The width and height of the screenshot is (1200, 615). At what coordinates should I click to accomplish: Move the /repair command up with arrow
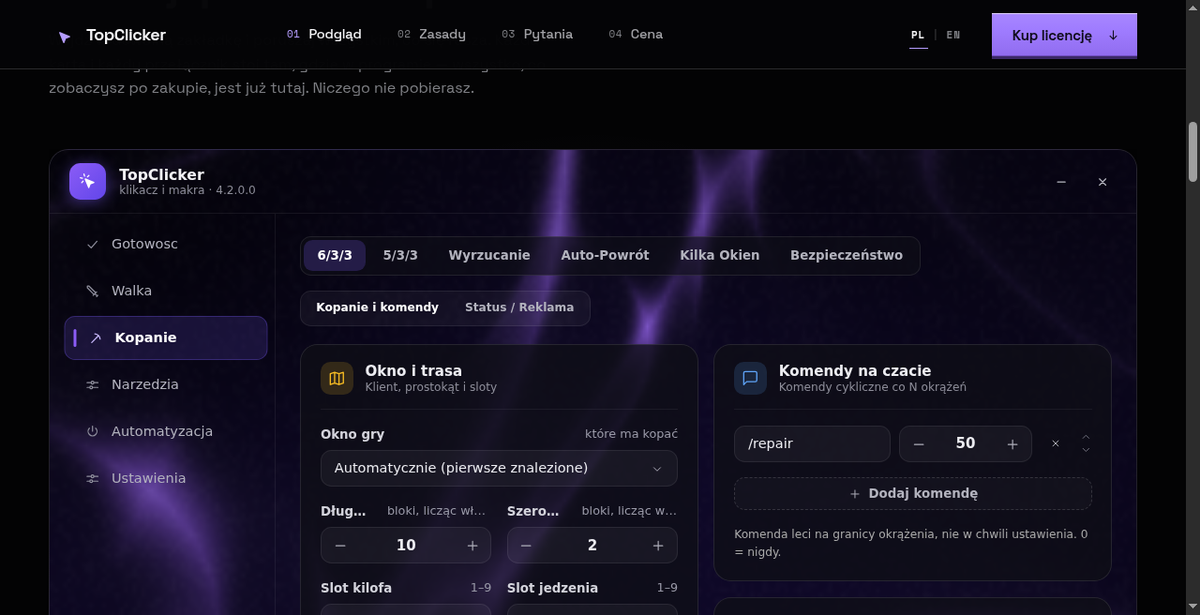(1086, 437)
